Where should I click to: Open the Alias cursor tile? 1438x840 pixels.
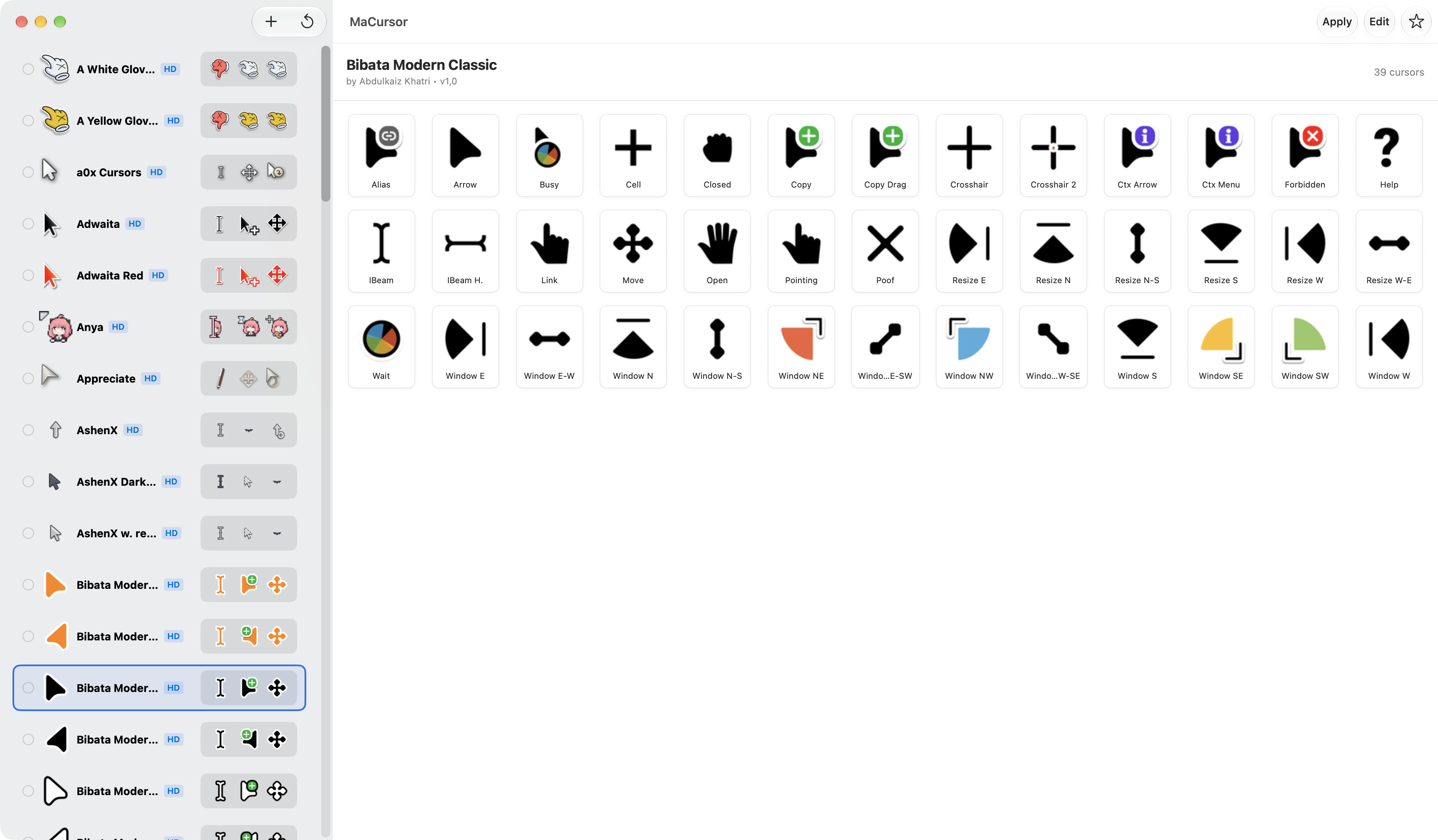pyautogui.click(x=381, y=156)
